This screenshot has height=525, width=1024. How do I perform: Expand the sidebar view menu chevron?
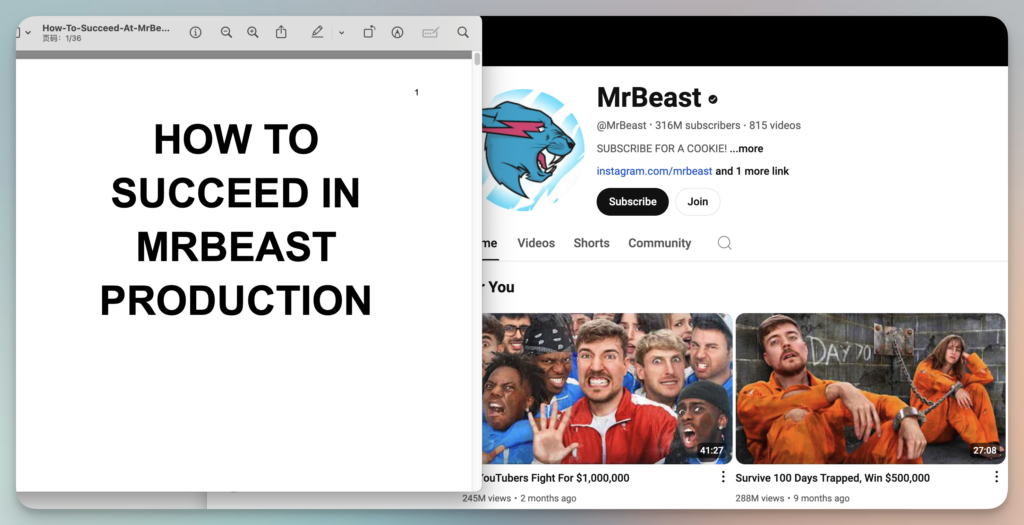(x=28, y=33)
